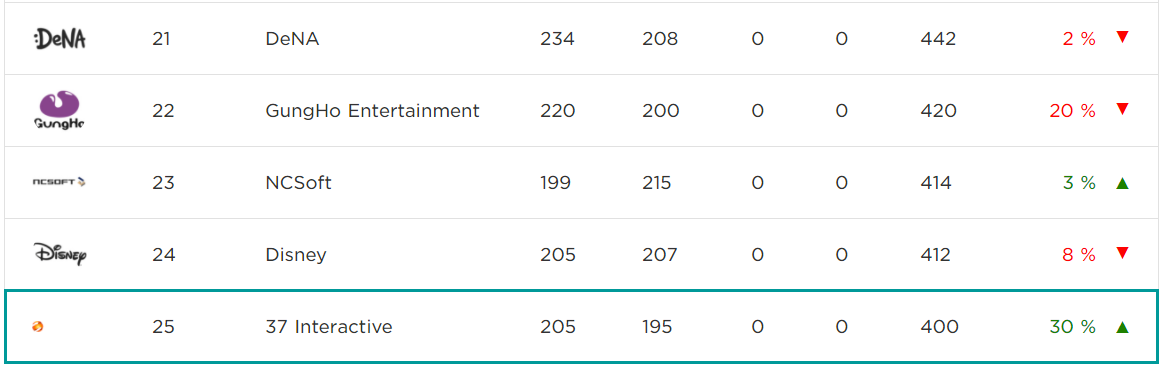
Task: Click the 30 % growth value
Action: point(1072,327)
